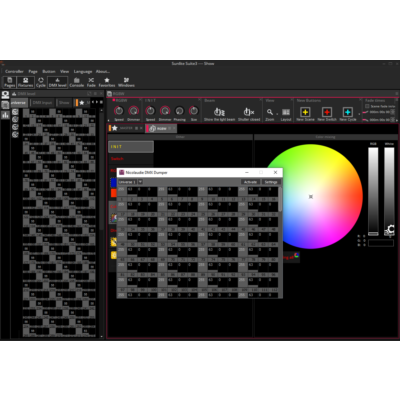Switch to the Show tab in DMX level
Viewport: 400px width, 400px height.
pos(64,103)
